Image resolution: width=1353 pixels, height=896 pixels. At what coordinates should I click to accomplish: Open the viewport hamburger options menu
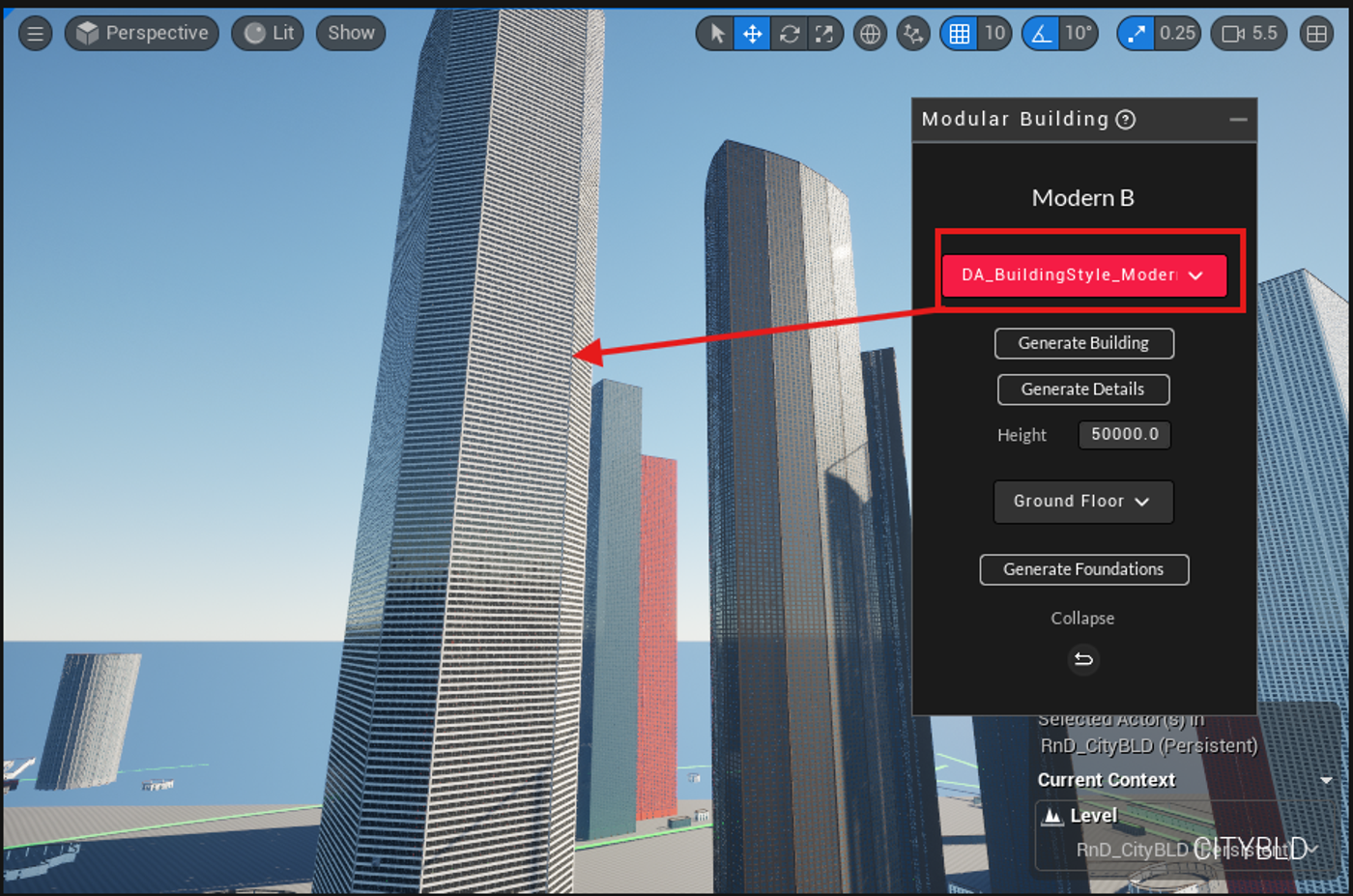coord(36,34)
